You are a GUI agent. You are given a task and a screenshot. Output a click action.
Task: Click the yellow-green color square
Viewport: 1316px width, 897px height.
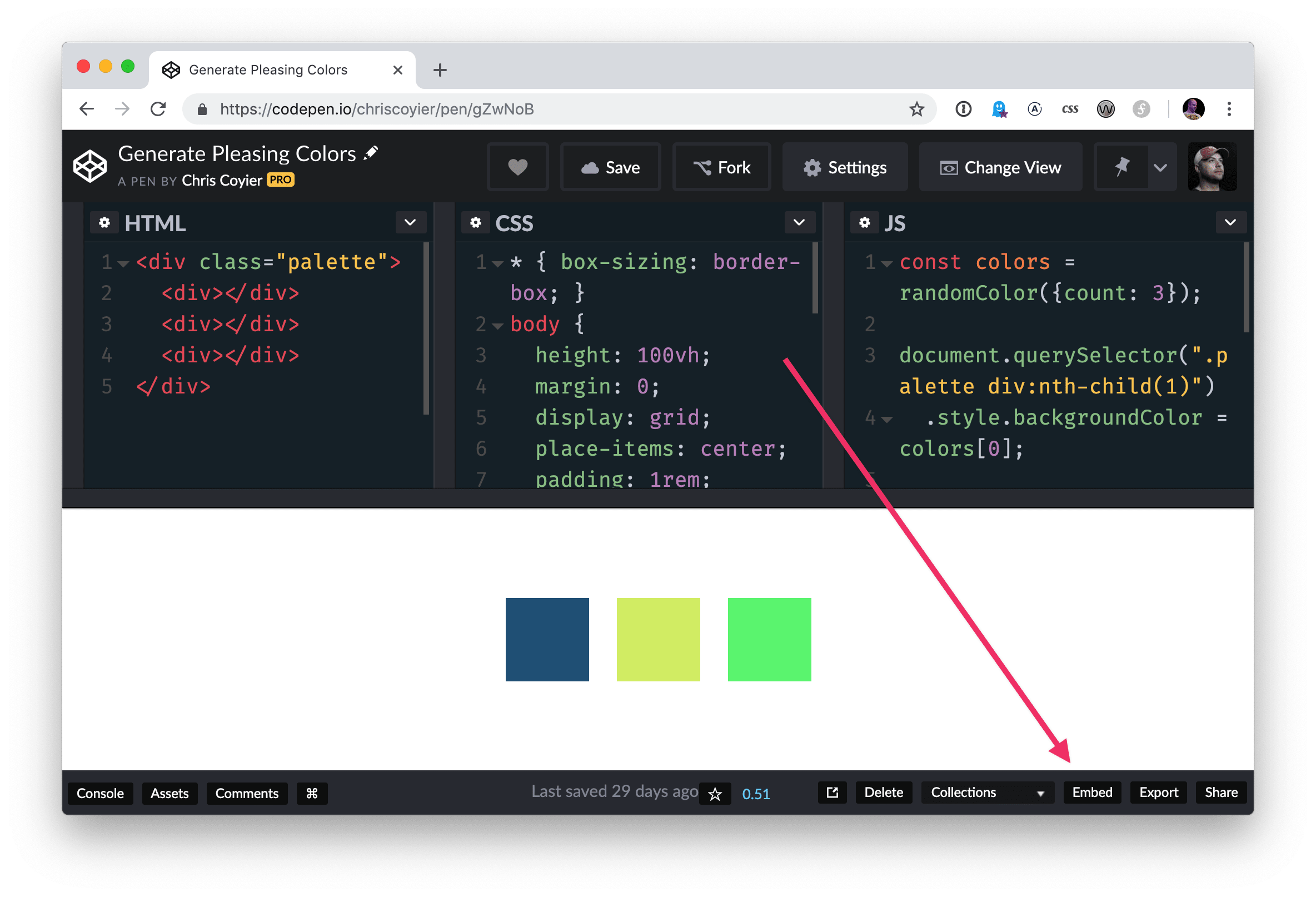coord(658,639)
